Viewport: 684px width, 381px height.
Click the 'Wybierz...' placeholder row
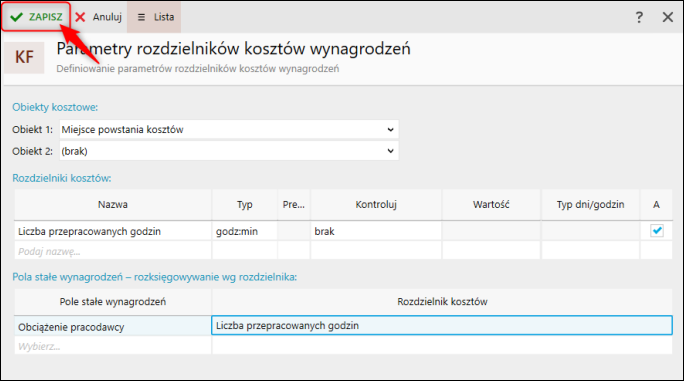113,346
